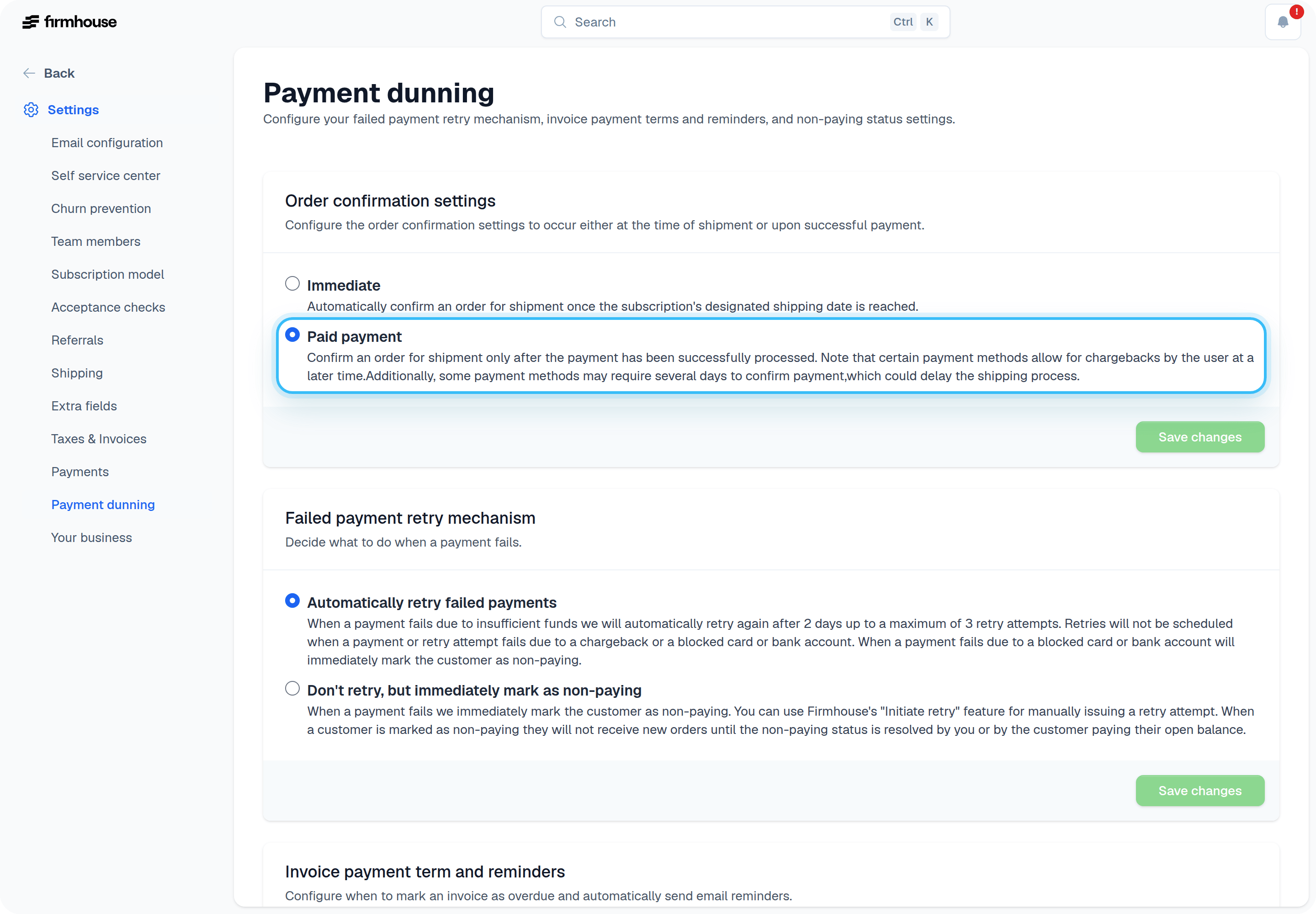Click the Payment dunning page title
1316x914 pixels.
pos(378,93)
